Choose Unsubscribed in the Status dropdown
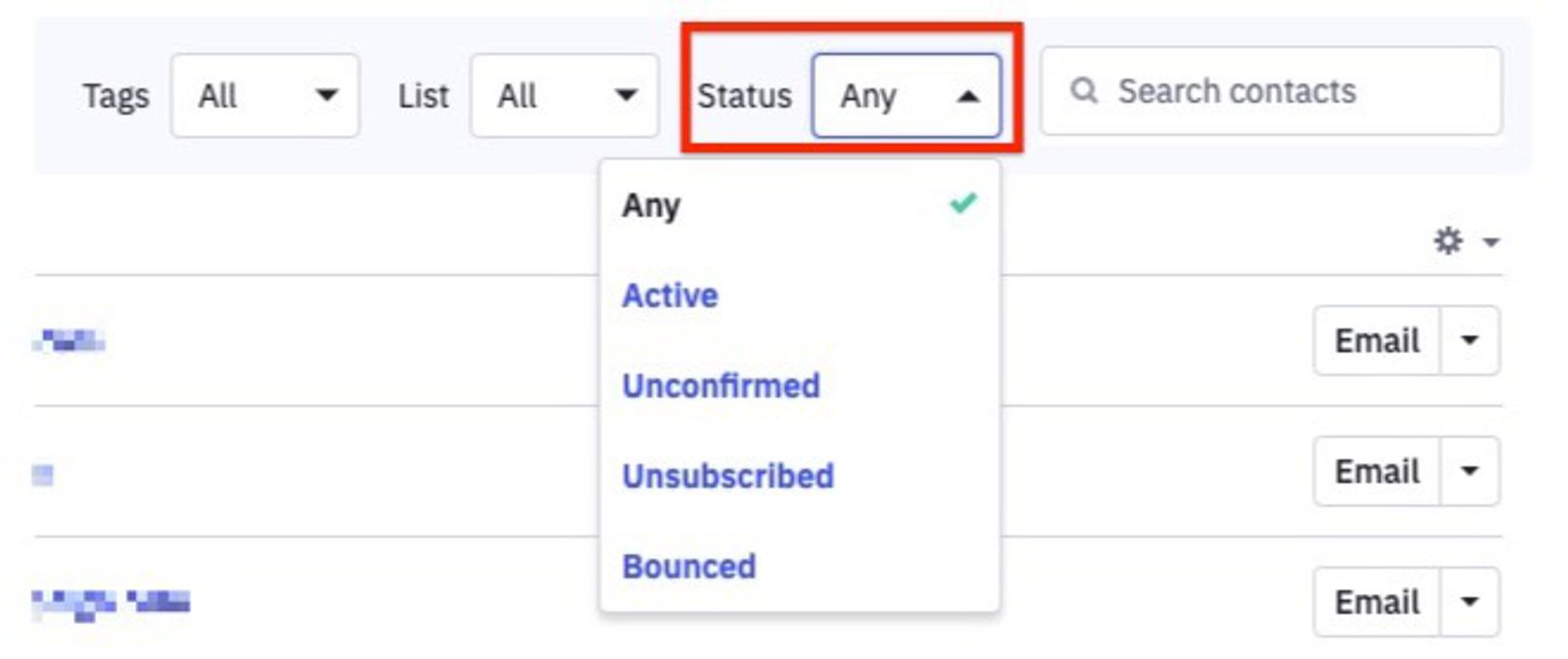This screenshot has width=1568, height=659. point(729,476)
